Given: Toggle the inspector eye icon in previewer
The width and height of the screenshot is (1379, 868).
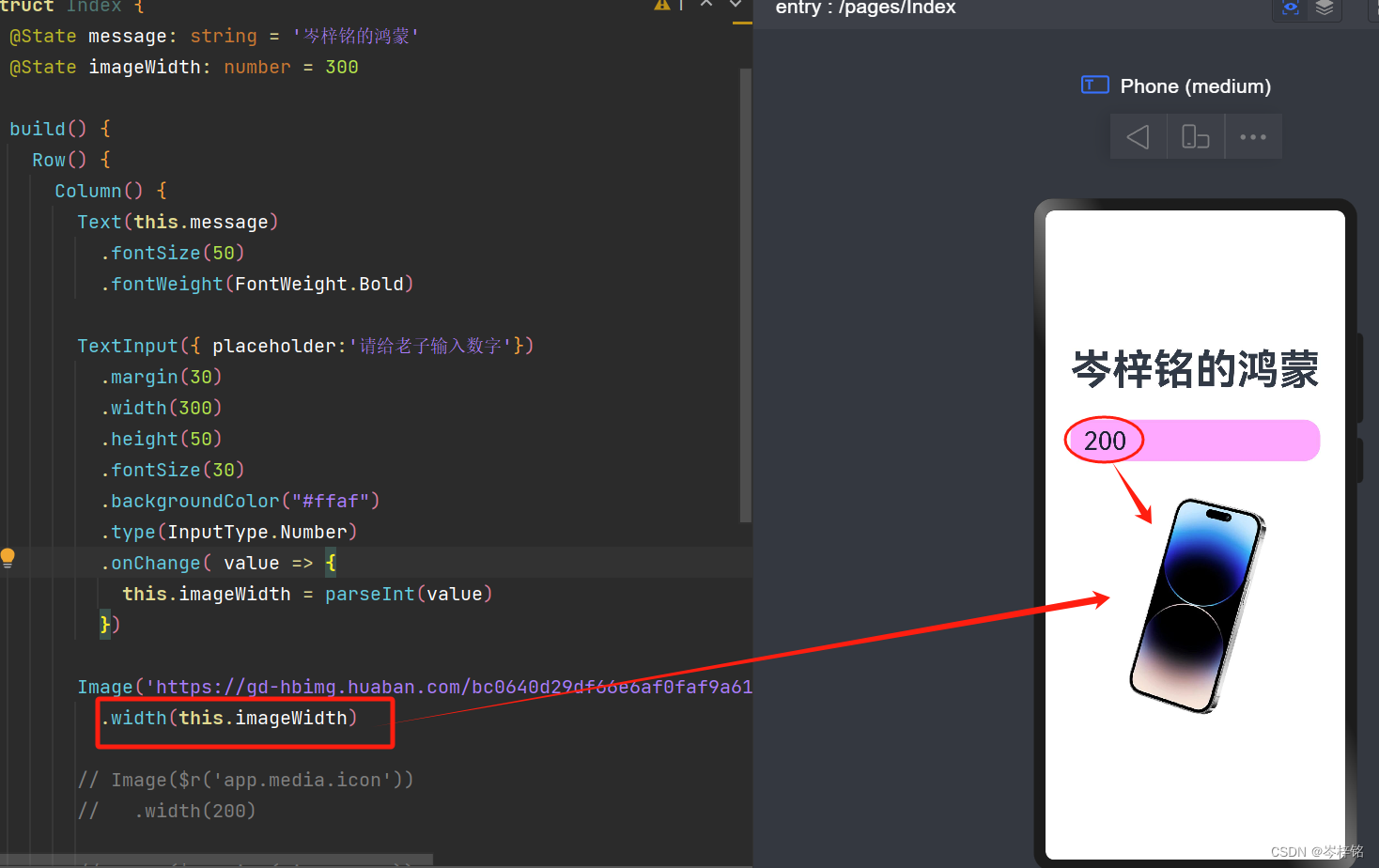Looking at the screenshot, I should pyautogui.click(x=1291, y=8).
